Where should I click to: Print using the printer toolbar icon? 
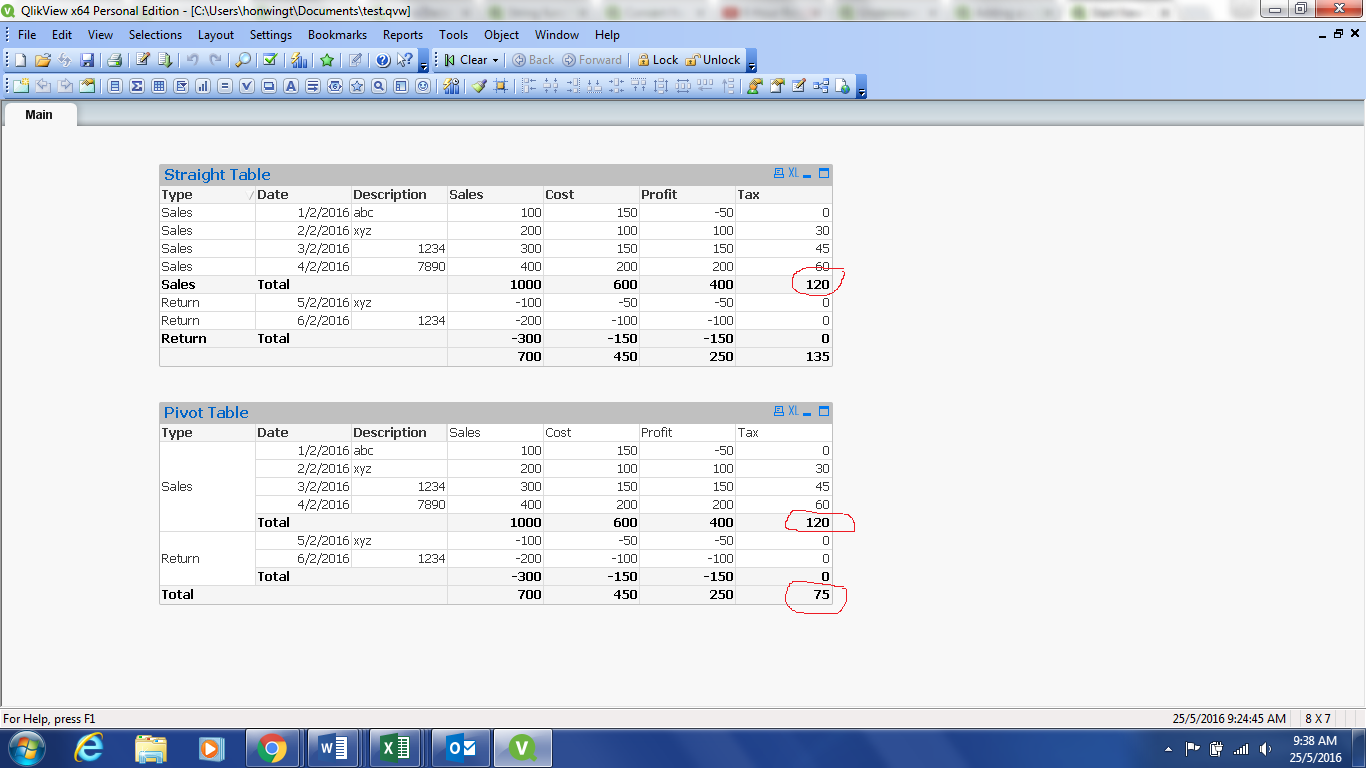[114, 60]
